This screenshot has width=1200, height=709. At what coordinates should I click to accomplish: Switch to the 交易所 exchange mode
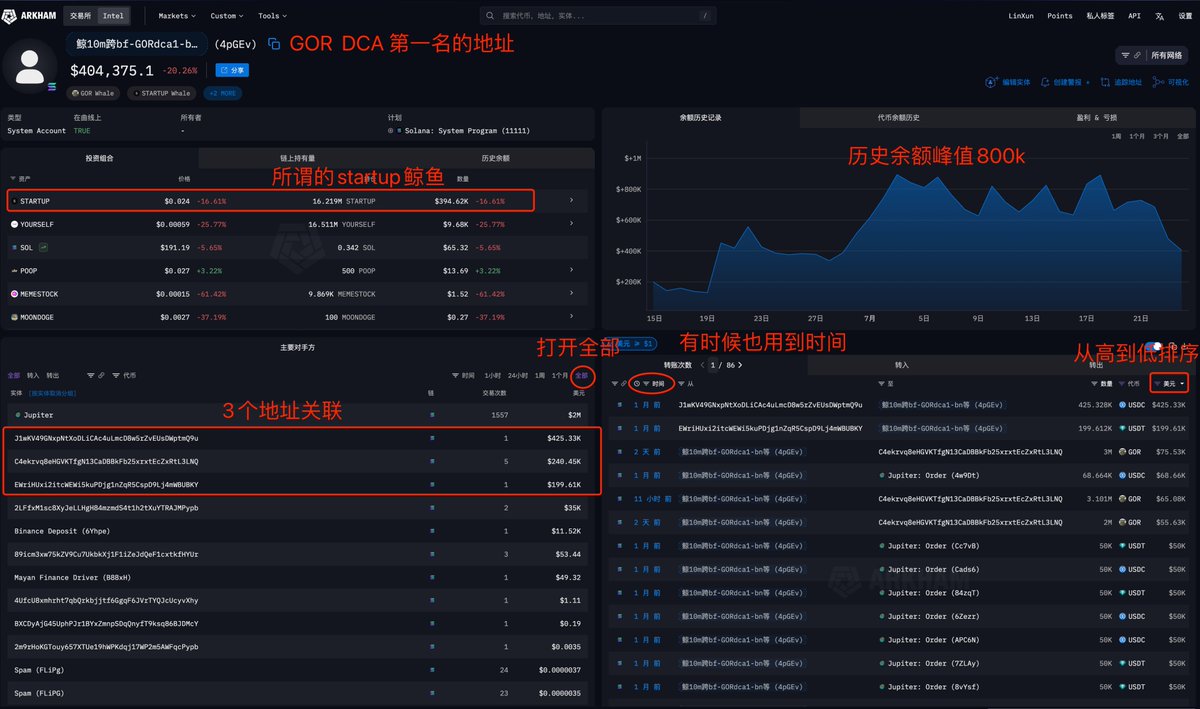(x=80, y=16)
